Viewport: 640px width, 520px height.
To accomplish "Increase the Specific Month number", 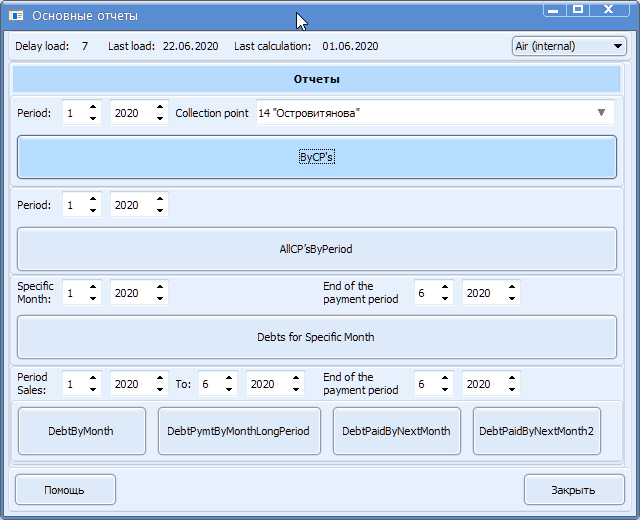I will pos(93,288).
